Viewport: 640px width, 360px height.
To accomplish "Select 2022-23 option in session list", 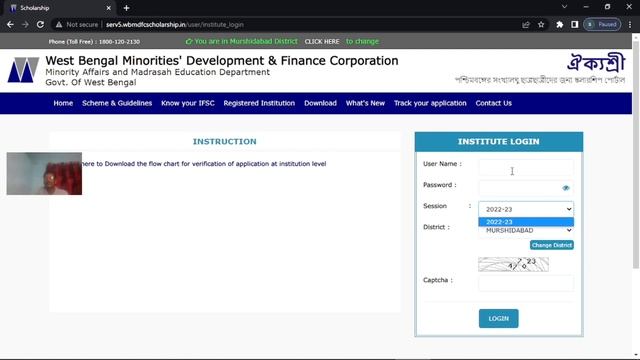I will [526, 222].
